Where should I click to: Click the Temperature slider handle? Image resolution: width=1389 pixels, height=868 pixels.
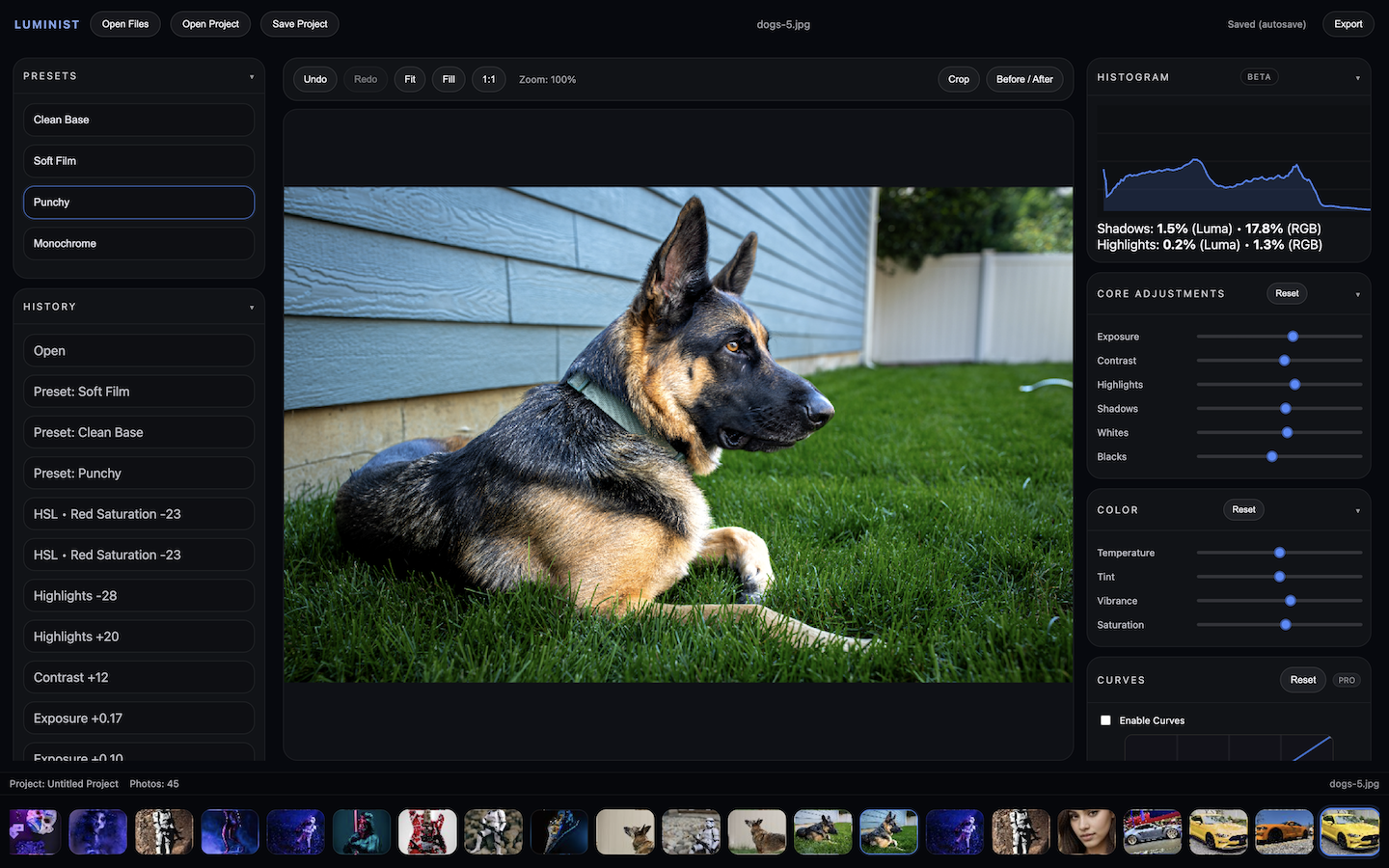(1280, 553)
